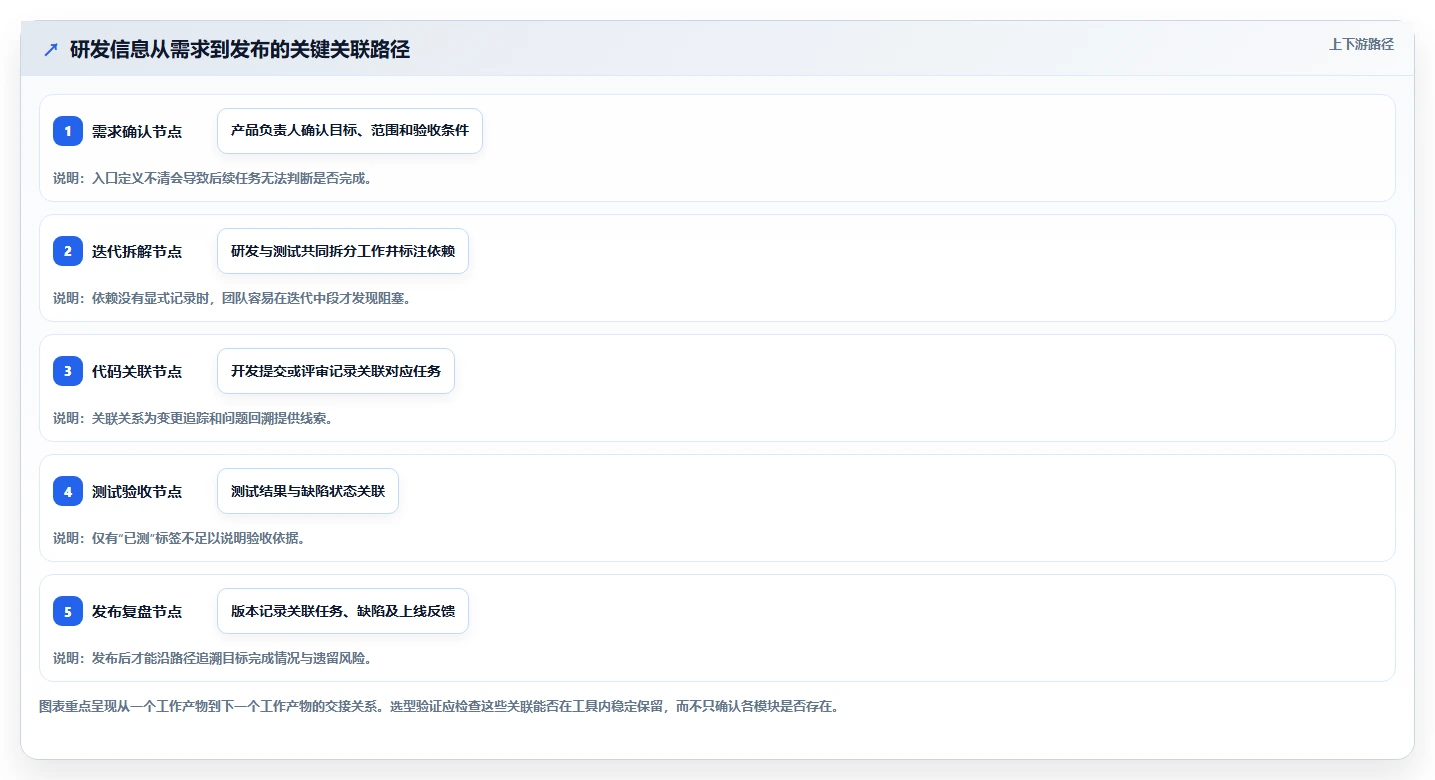Click step number 3 badge
The width and height of the screenshot is (1435, 780).
68,371
